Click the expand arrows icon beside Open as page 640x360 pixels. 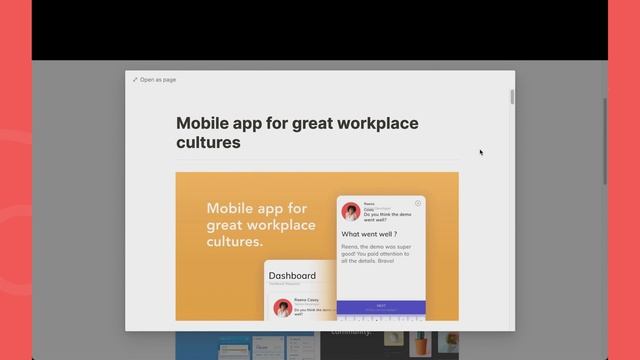click(x=135, y=80)
